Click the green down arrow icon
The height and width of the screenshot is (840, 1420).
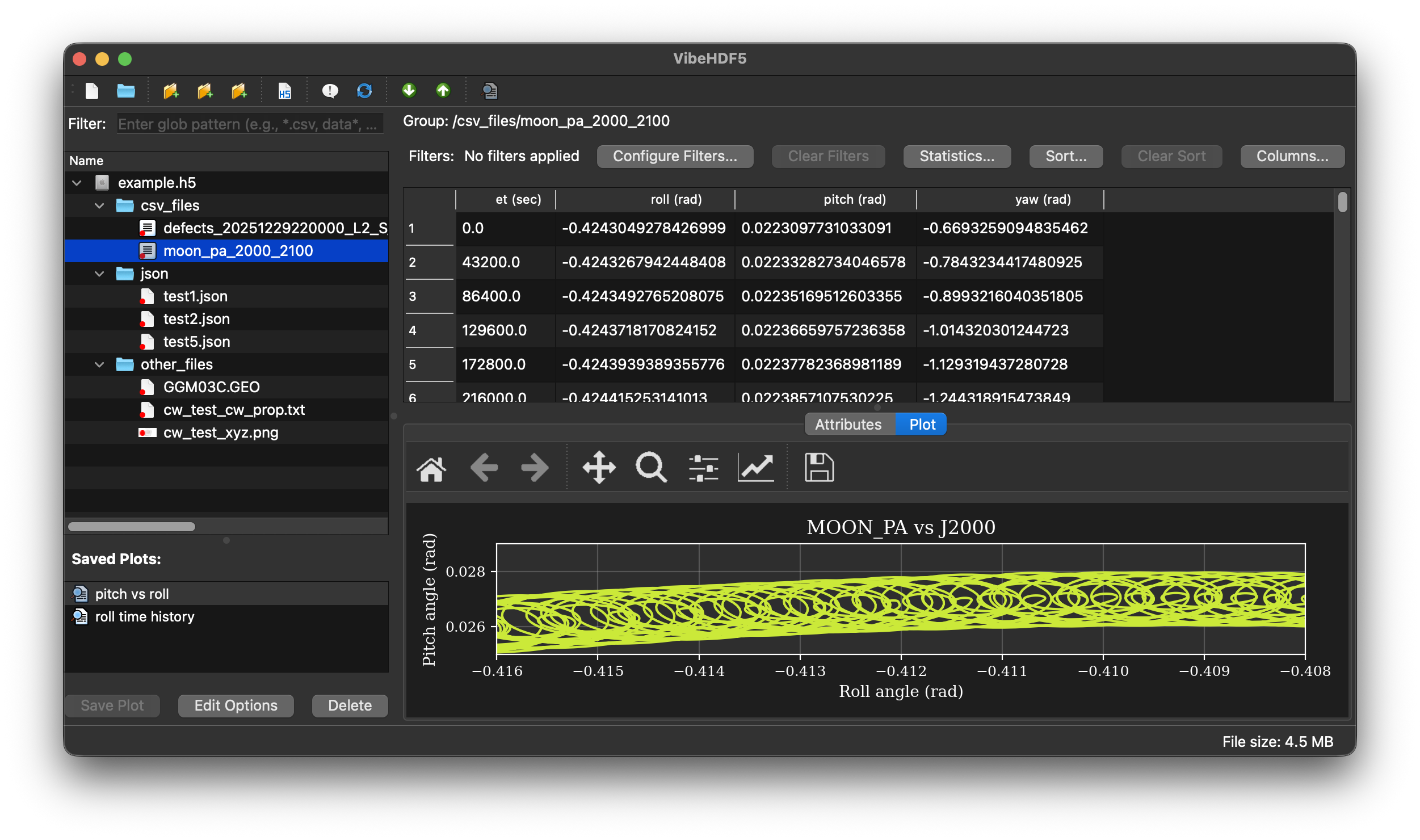409,91
